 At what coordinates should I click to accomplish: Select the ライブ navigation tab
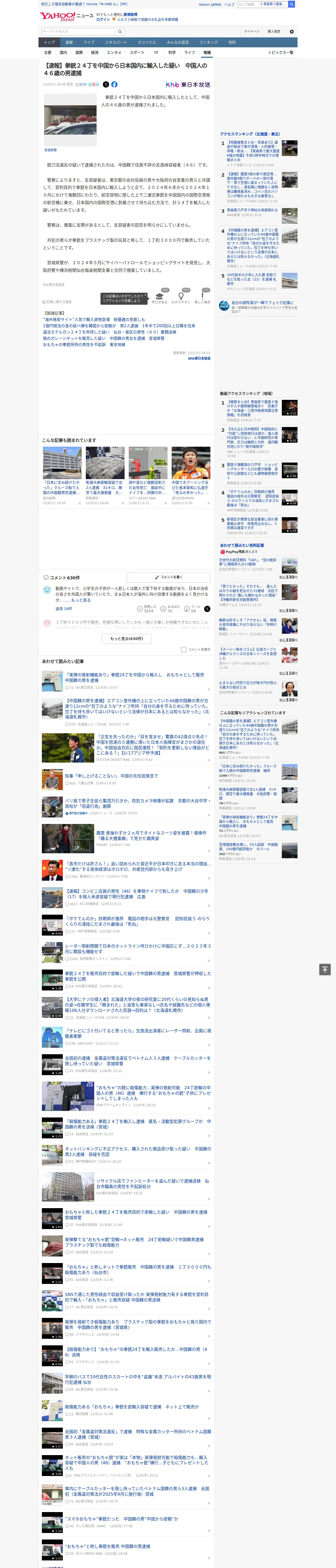point(89,43)
